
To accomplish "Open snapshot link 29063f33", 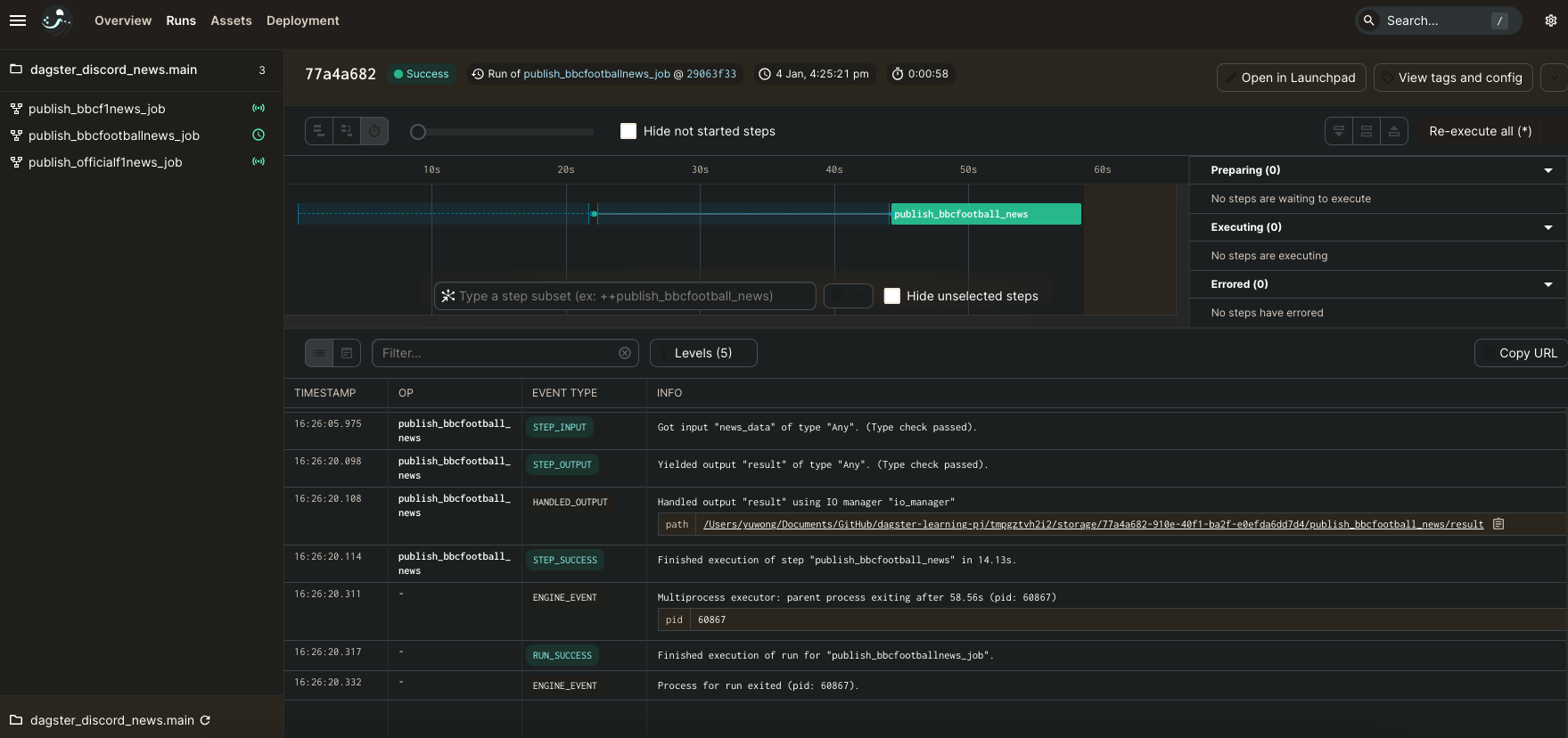I will click(711, 74).
